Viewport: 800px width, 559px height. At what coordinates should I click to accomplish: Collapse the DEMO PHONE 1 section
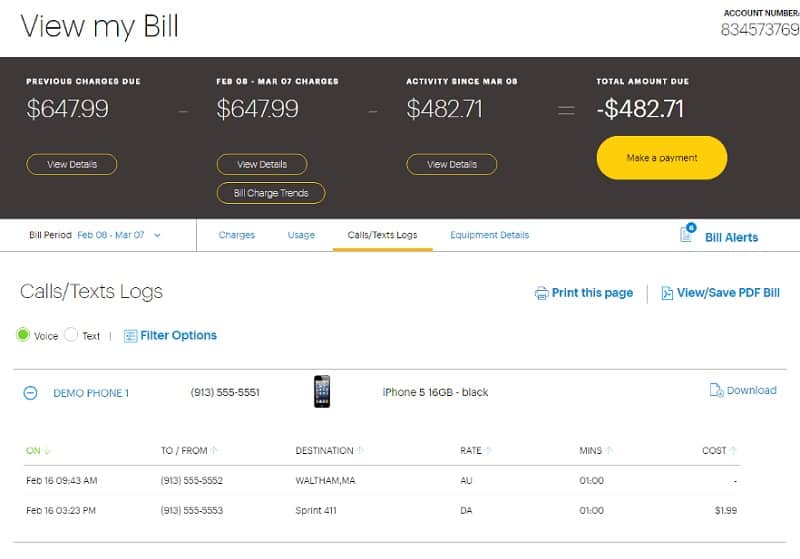[x=30, y=393]
